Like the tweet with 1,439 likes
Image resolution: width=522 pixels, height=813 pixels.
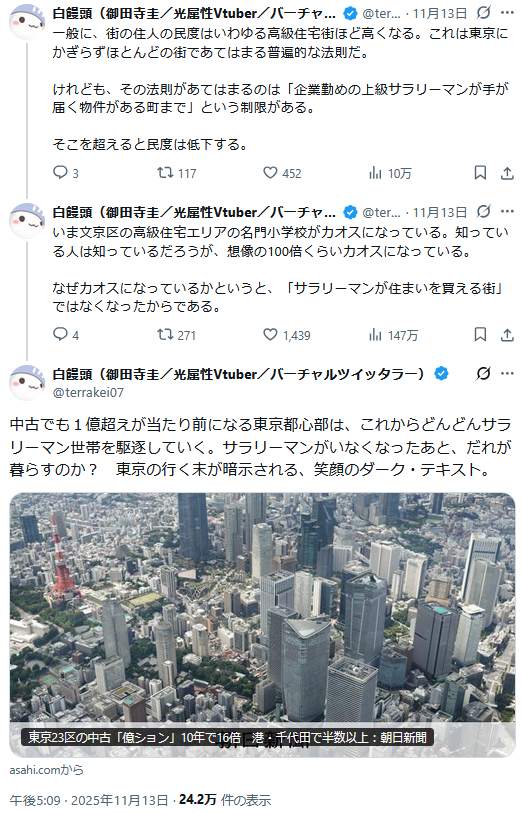[287, 334]
